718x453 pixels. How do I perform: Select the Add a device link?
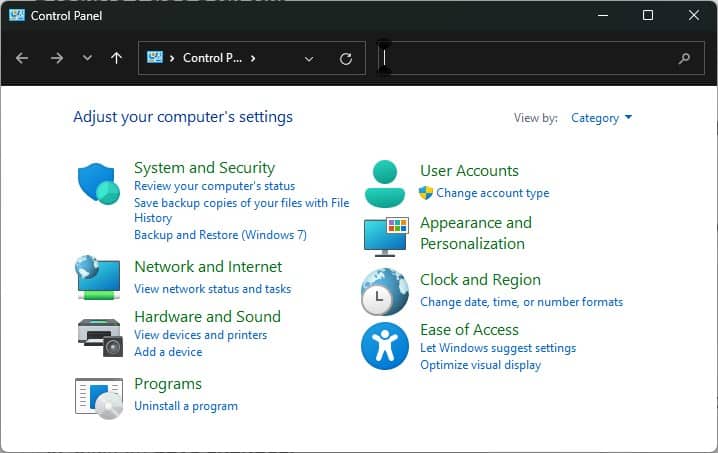click(x=168, y=352)
